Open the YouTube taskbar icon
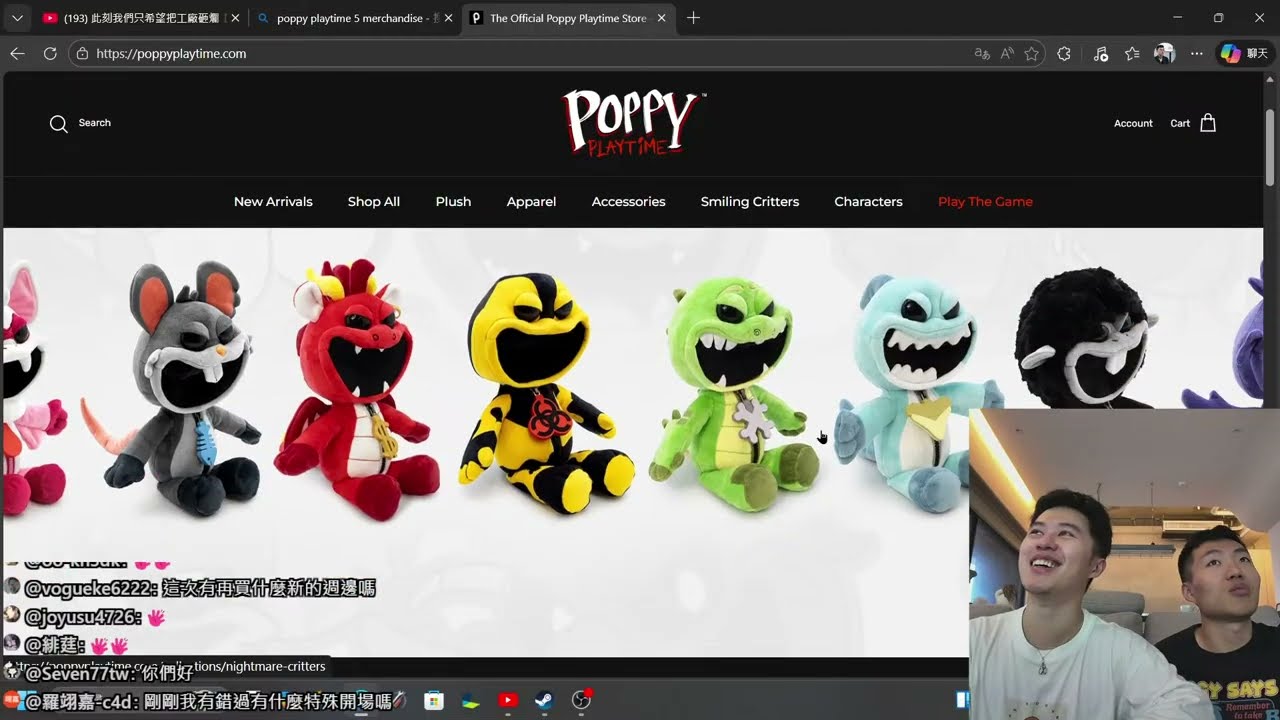The image size is (1280, 720). click(508, 700)
